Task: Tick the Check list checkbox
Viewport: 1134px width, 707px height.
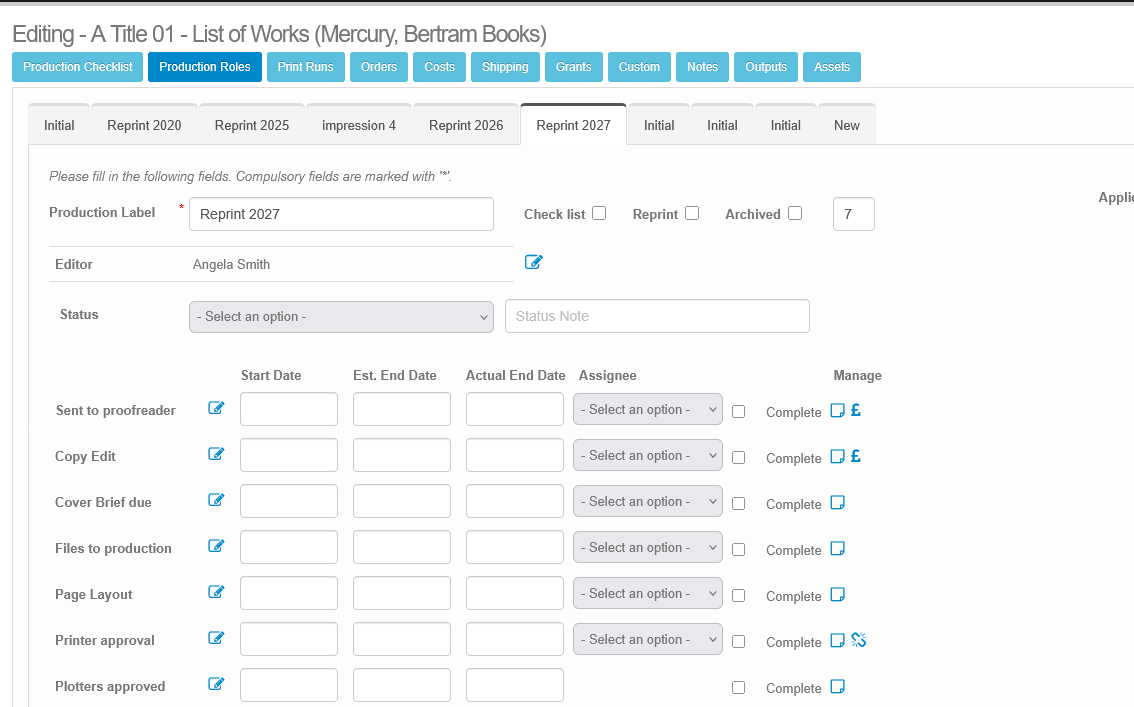Action: 599,213
